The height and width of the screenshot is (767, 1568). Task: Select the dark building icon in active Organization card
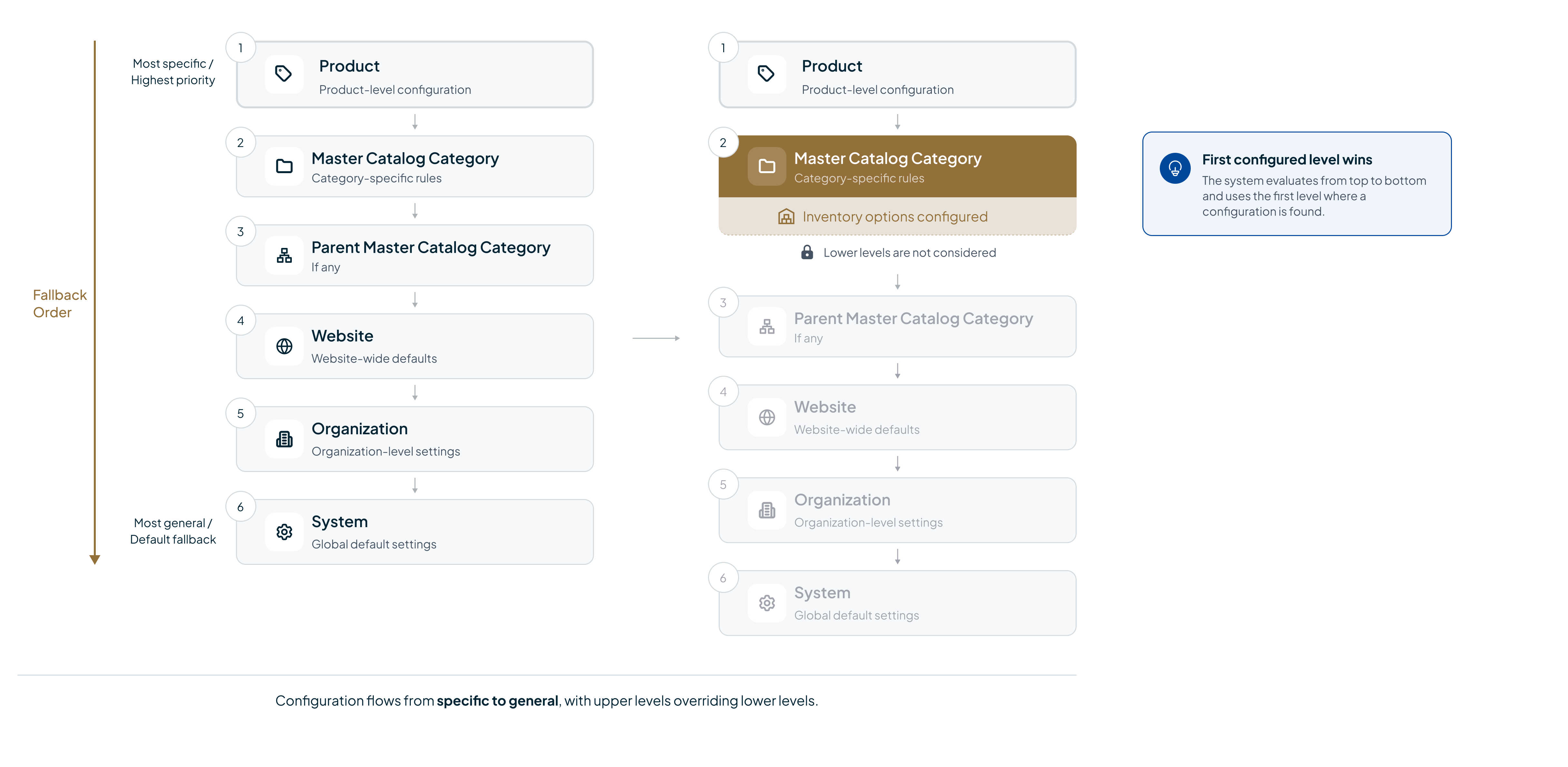point(284,439)
